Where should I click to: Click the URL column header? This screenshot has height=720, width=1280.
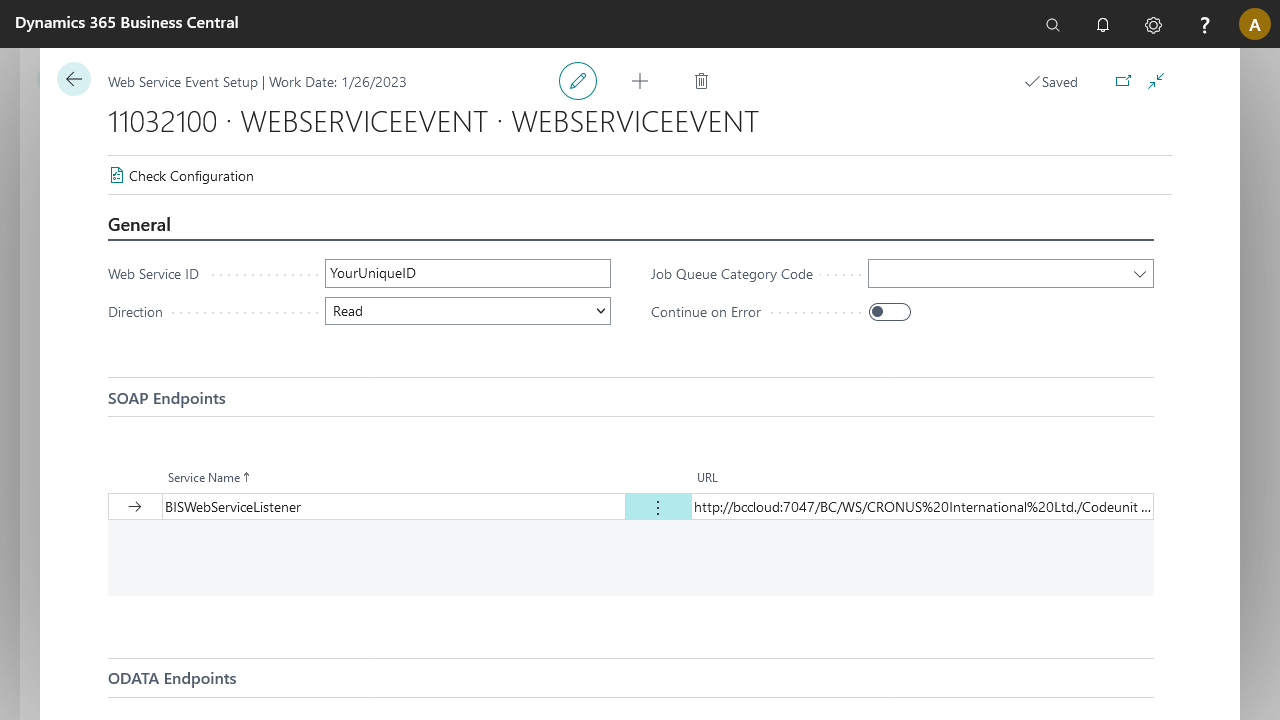[707, 478]
